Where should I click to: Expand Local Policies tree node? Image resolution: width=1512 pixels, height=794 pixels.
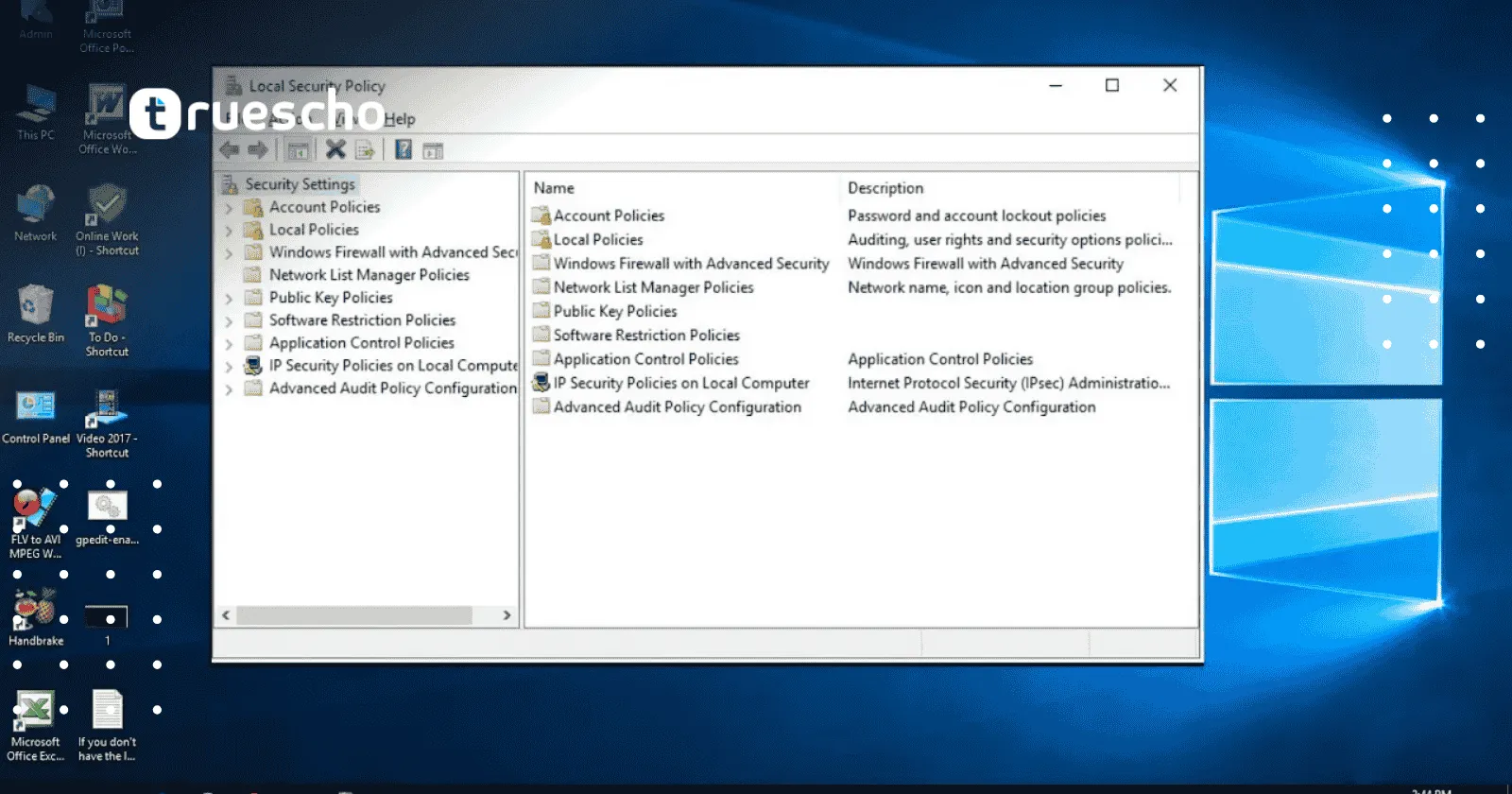tap(229, 230)
